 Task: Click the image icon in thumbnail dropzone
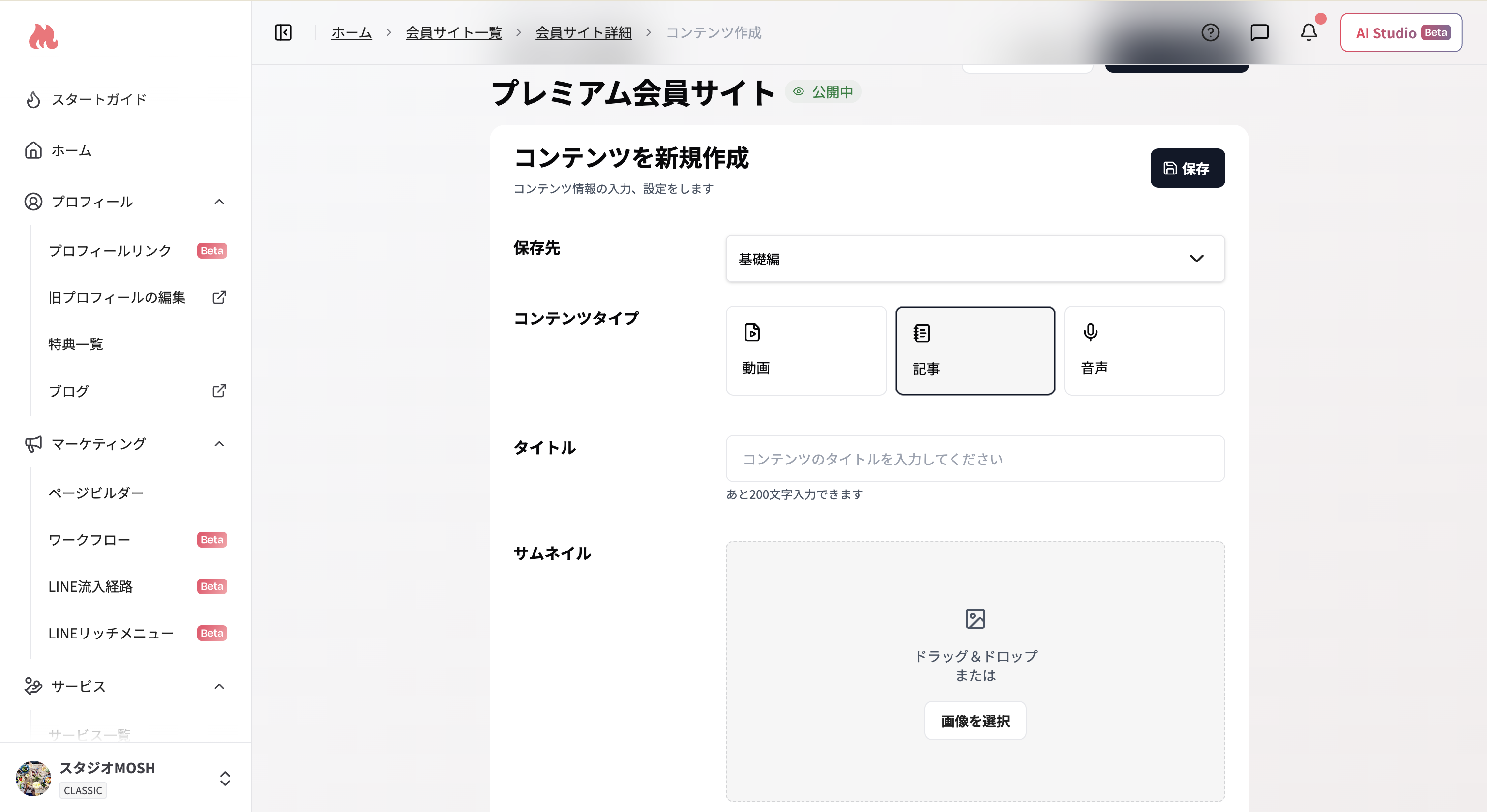coord(975,619)
